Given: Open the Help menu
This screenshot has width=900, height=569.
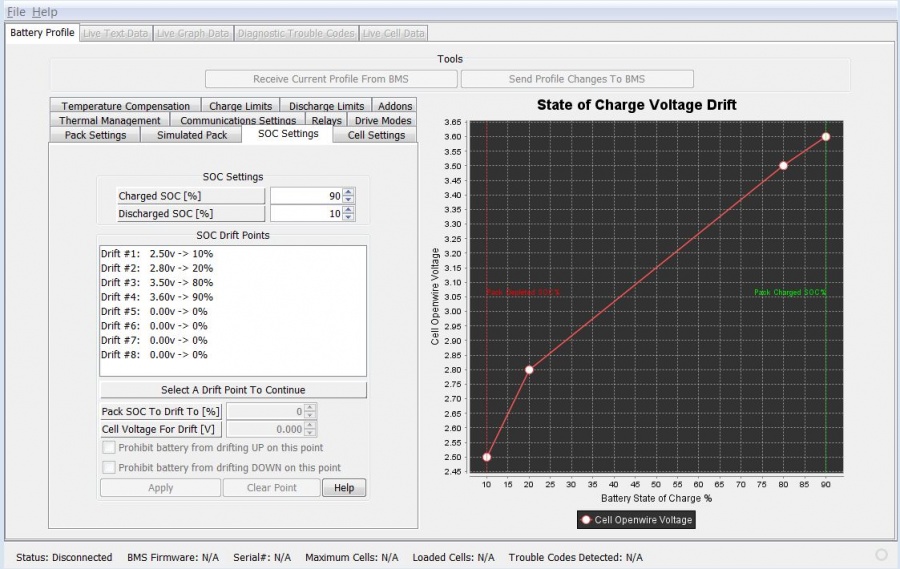Looking at the screenshot, I should coord(44,12).
